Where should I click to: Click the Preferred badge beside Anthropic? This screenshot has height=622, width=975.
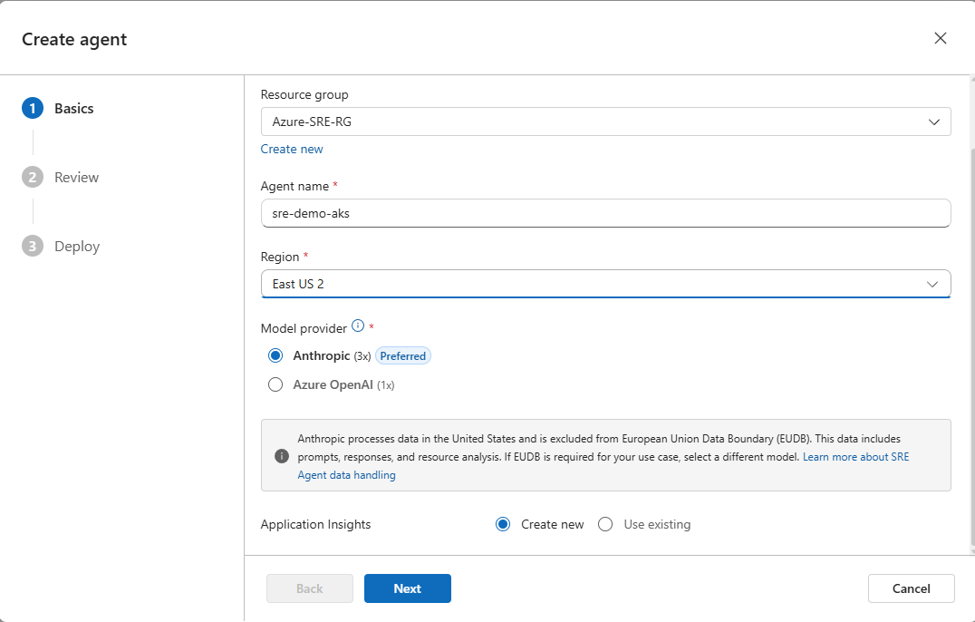pos(403,356)
